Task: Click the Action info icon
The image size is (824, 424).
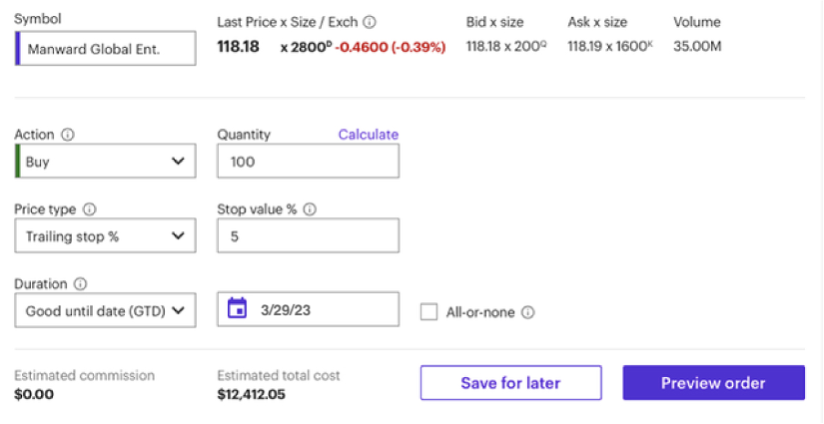Action: 68,134
